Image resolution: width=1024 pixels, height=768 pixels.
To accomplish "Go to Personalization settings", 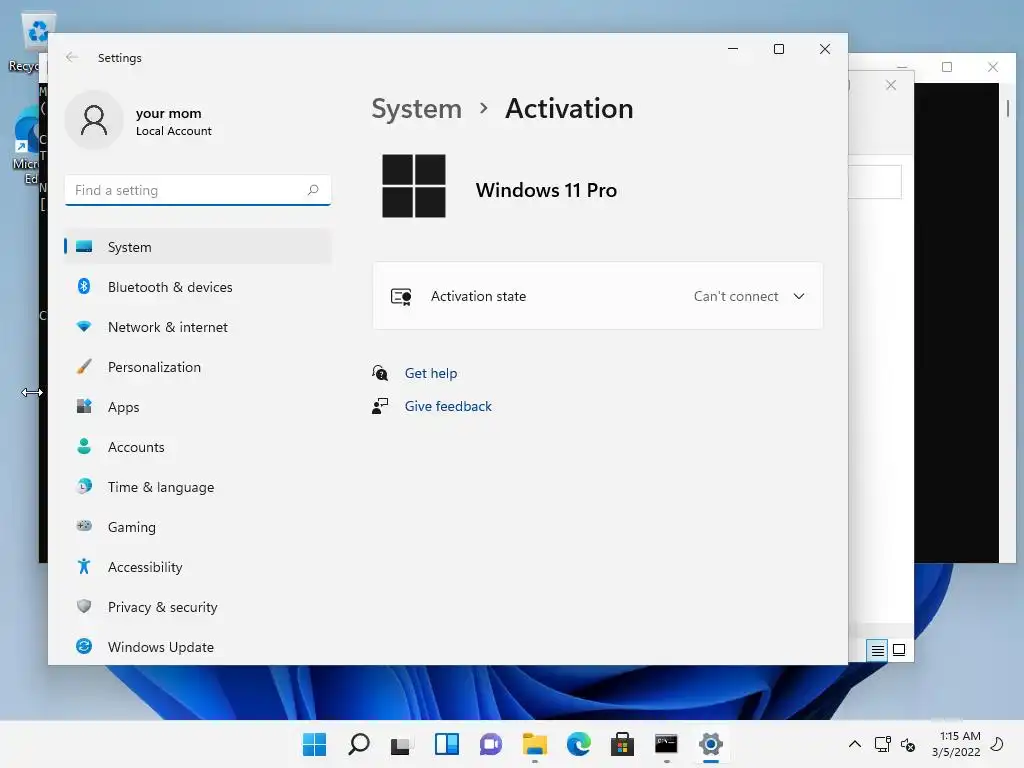I will point(198,366).
